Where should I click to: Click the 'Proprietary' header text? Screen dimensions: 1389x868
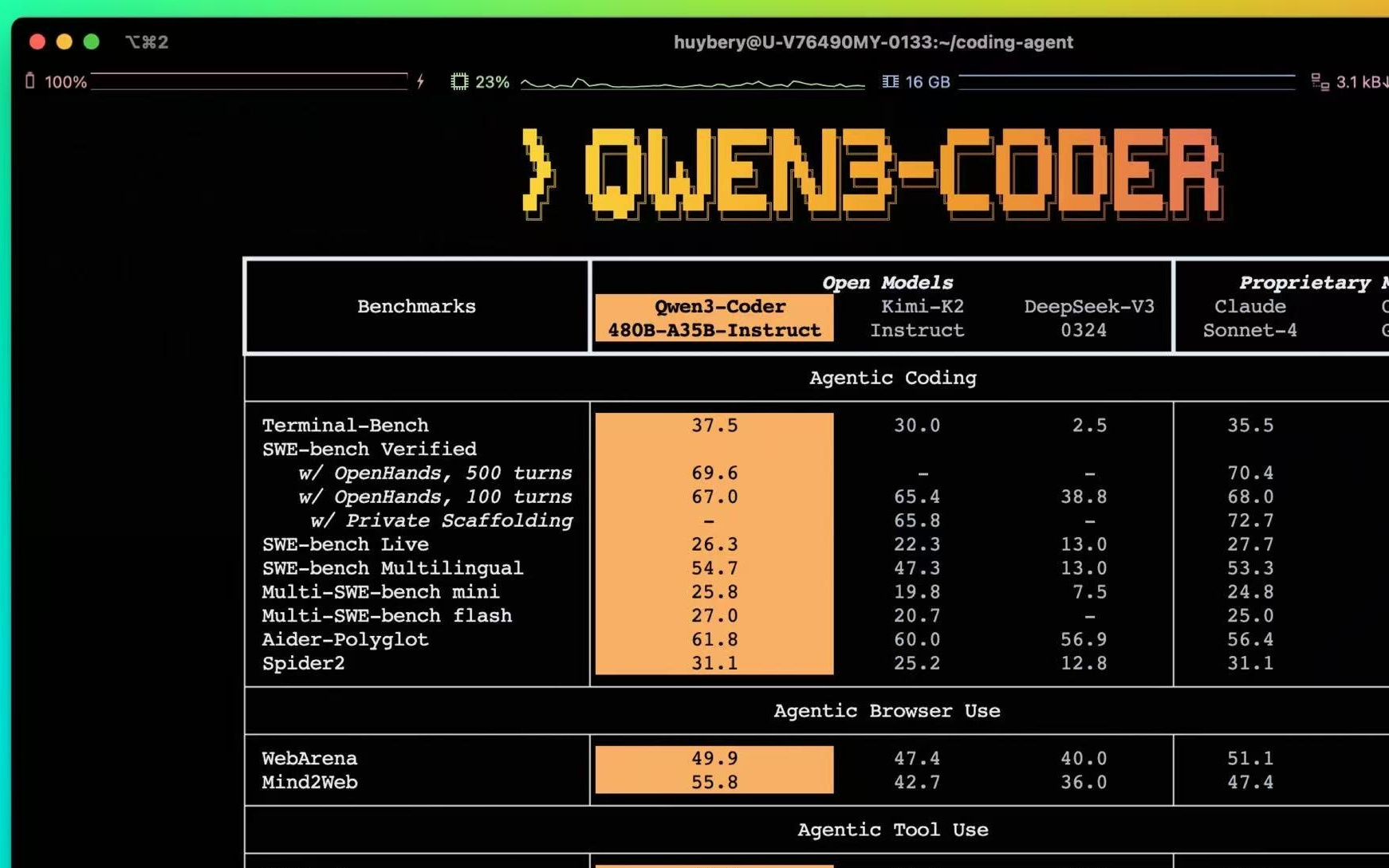(1304, 282)
